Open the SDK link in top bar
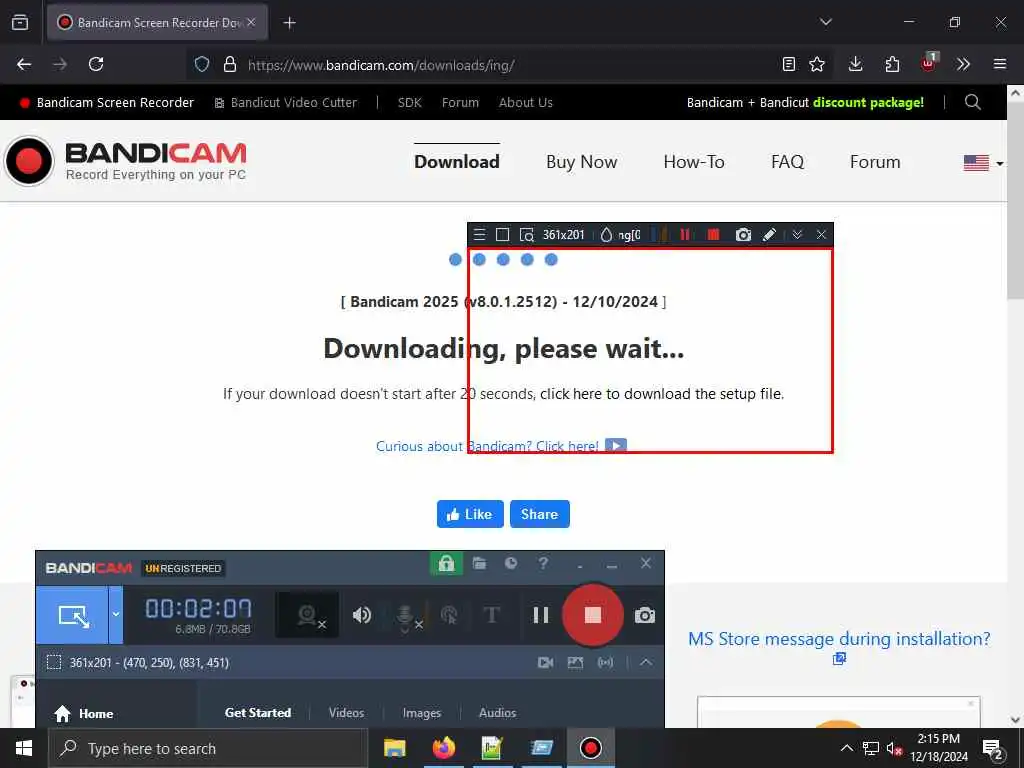 click(x=409, y=103)
